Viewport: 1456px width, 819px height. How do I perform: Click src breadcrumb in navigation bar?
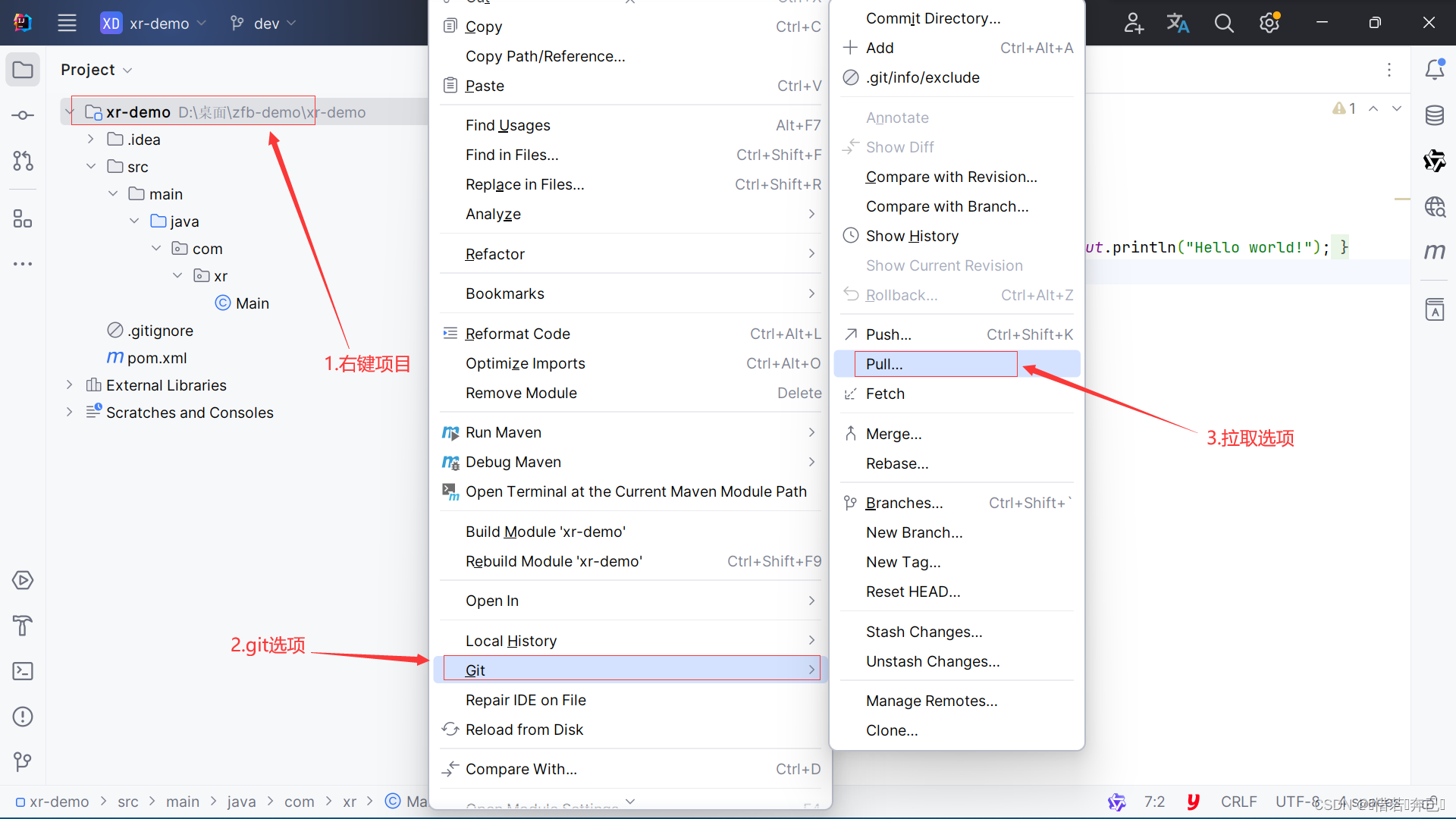[x=128, y=802]
